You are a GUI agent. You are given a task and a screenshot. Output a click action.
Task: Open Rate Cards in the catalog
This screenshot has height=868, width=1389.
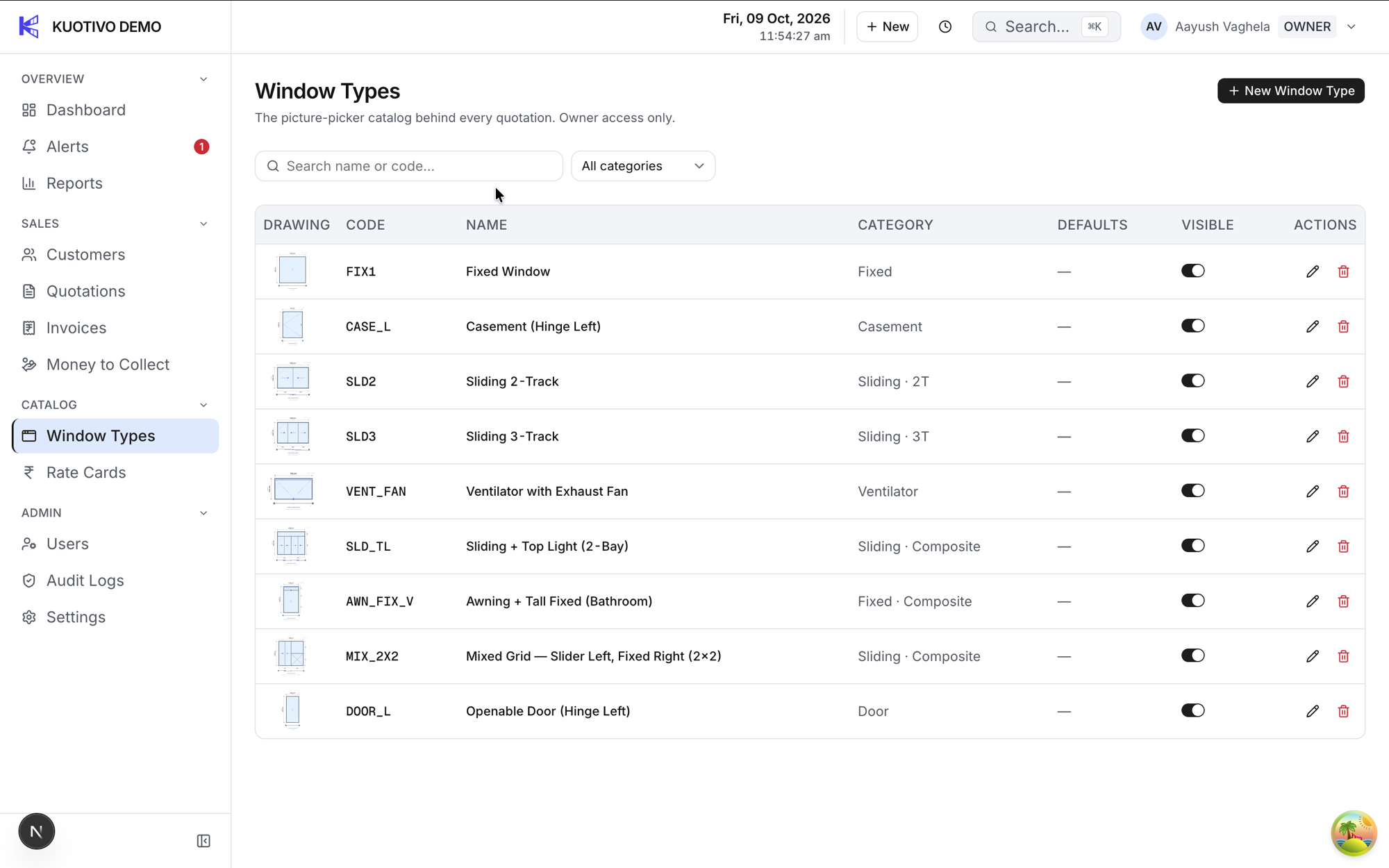(x=115, y=472)
